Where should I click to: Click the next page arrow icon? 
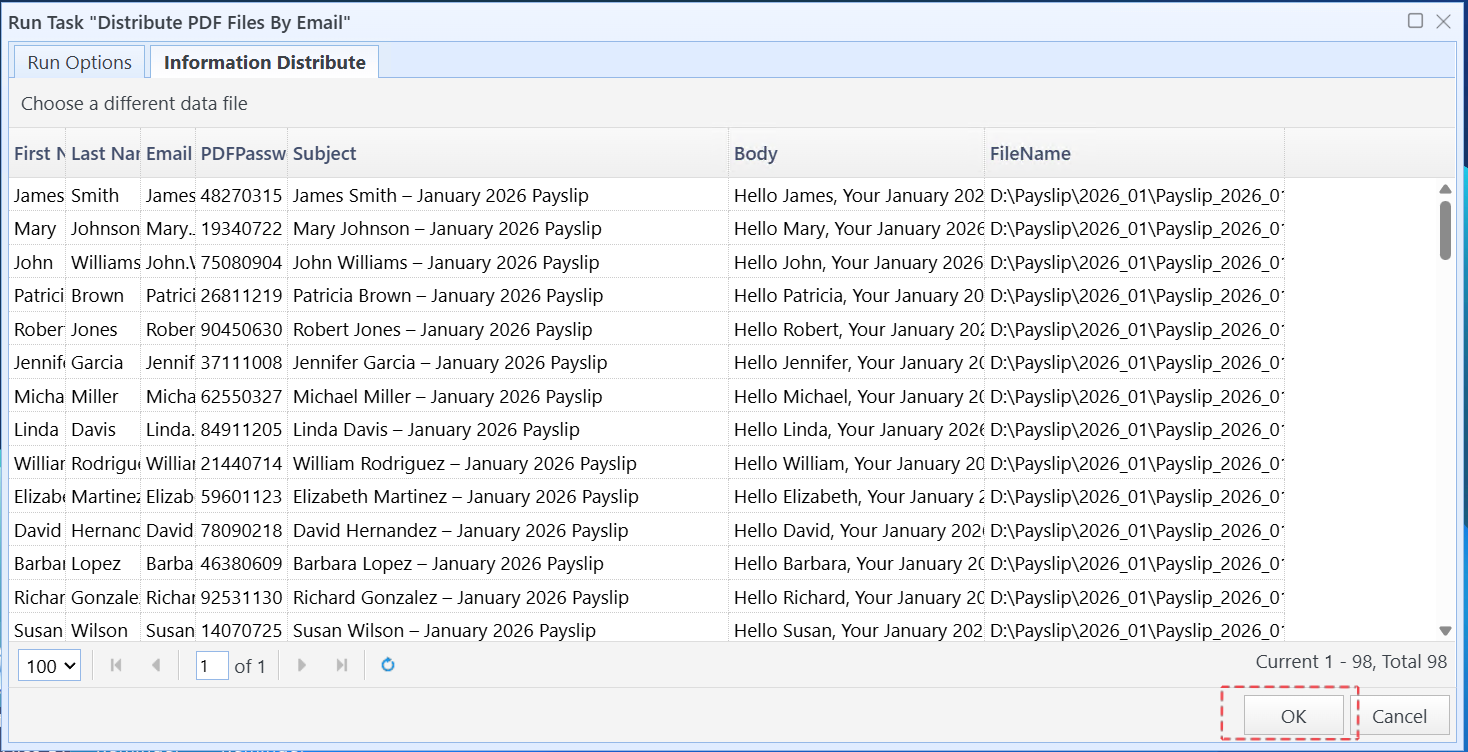click(x=302, y=665)
